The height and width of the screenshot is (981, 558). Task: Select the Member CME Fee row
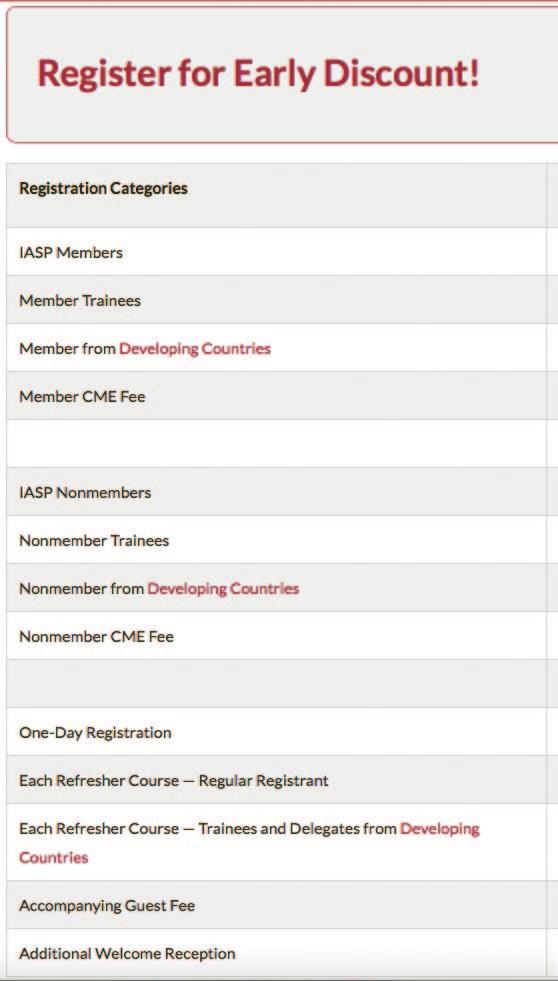(x=276, y=395)
